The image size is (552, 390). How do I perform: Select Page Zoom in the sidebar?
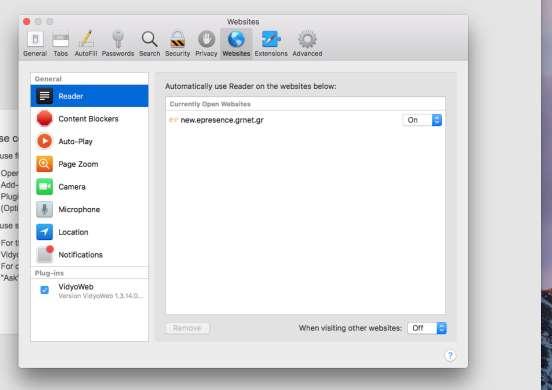[89, 164]
